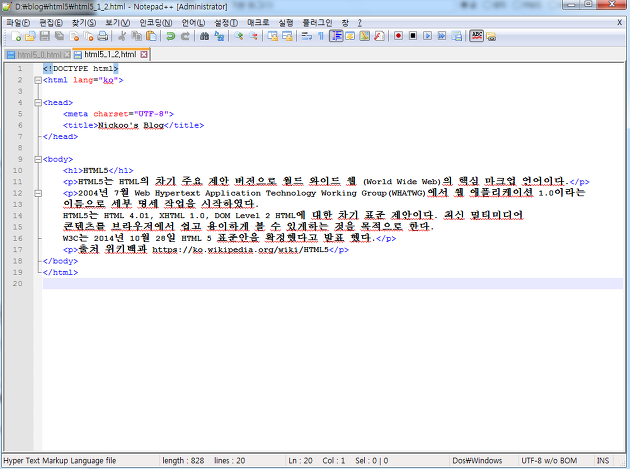Toggle INS insert mode in status bar

click(603, 461)
